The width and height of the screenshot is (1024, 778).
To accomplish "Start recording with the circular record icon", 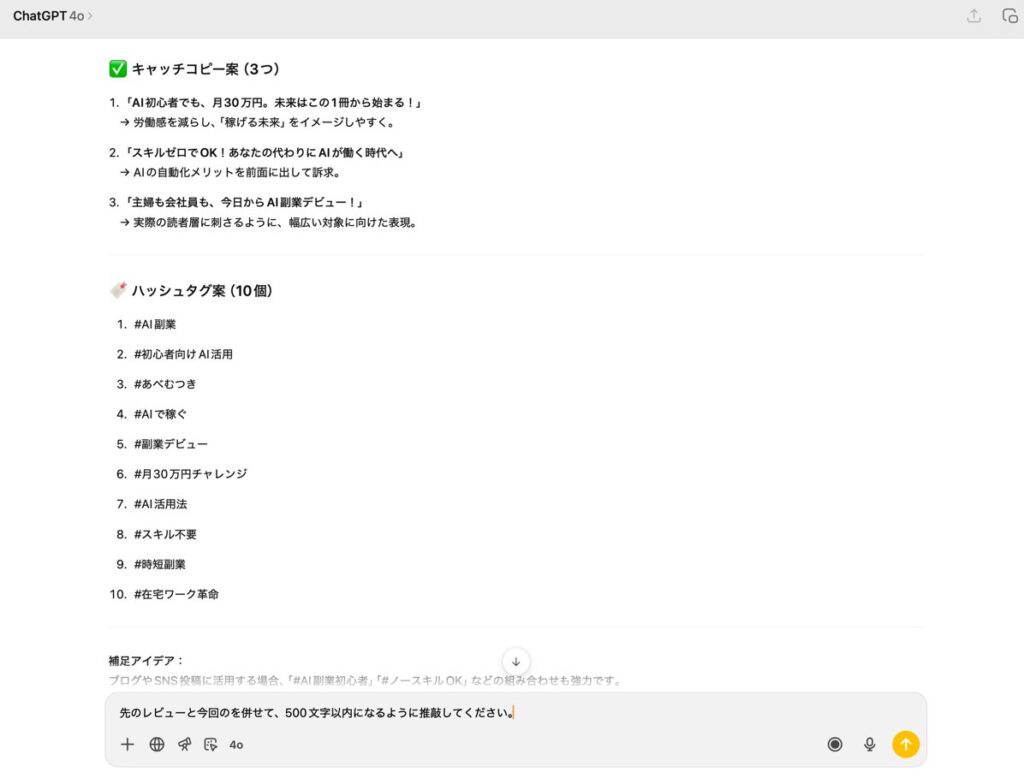I will [835, 744].
